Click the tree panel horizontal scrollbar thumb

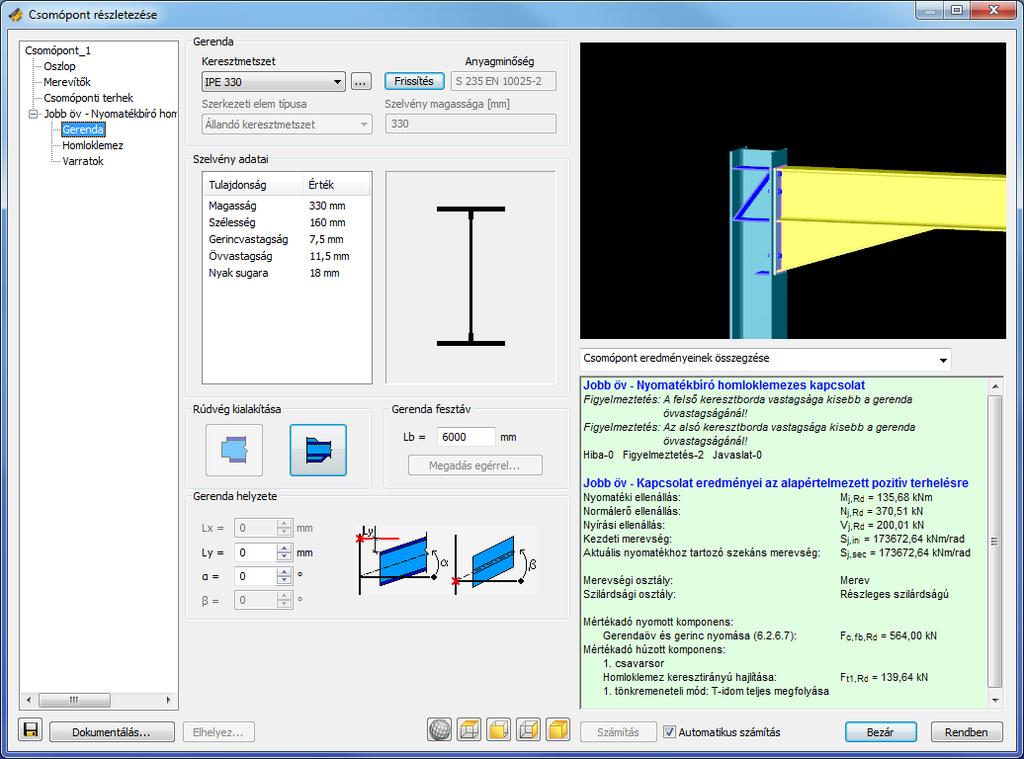click(x=74, y=700)
